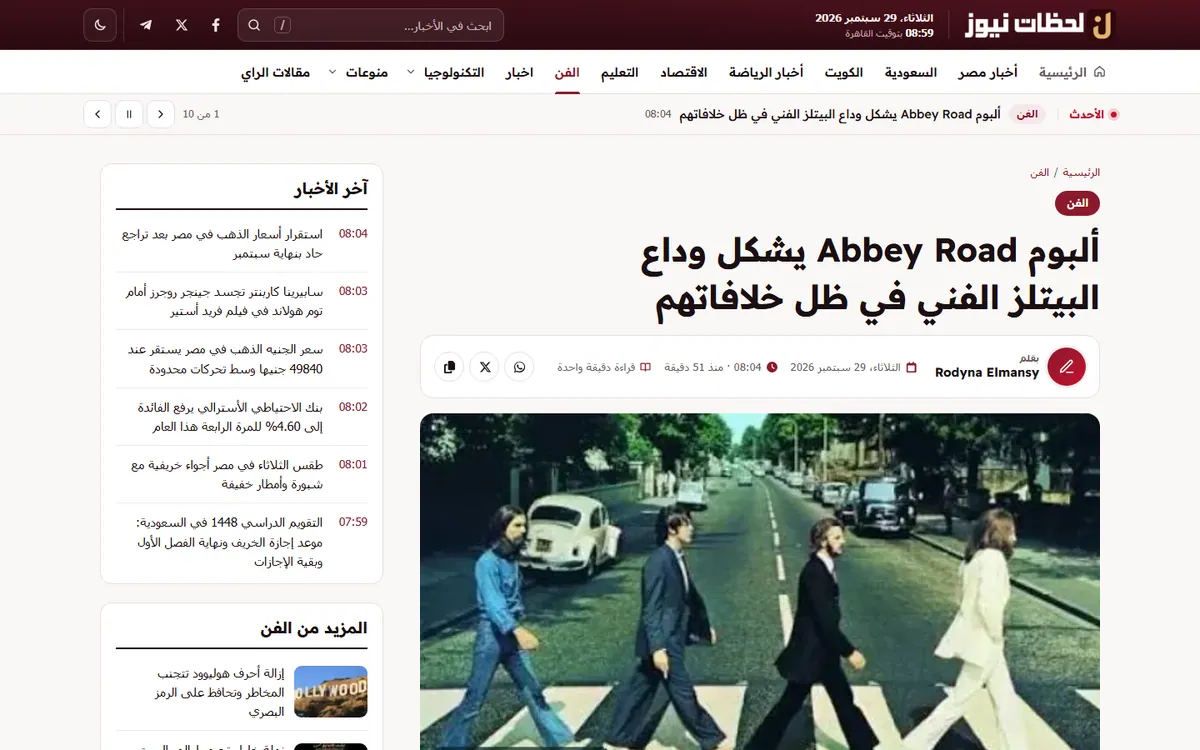Share article on X

point(485,367)
